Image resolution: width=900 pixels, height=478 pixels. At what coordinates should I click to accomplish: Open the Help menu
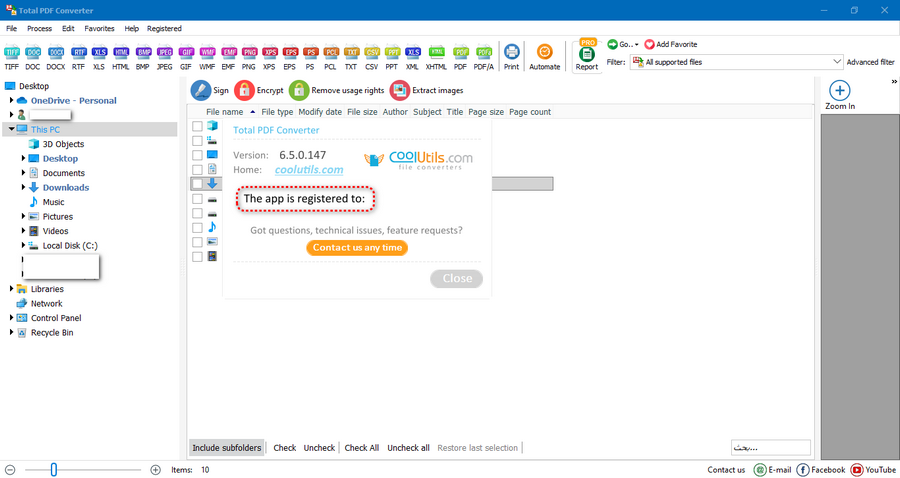click(x=131, y=28)
